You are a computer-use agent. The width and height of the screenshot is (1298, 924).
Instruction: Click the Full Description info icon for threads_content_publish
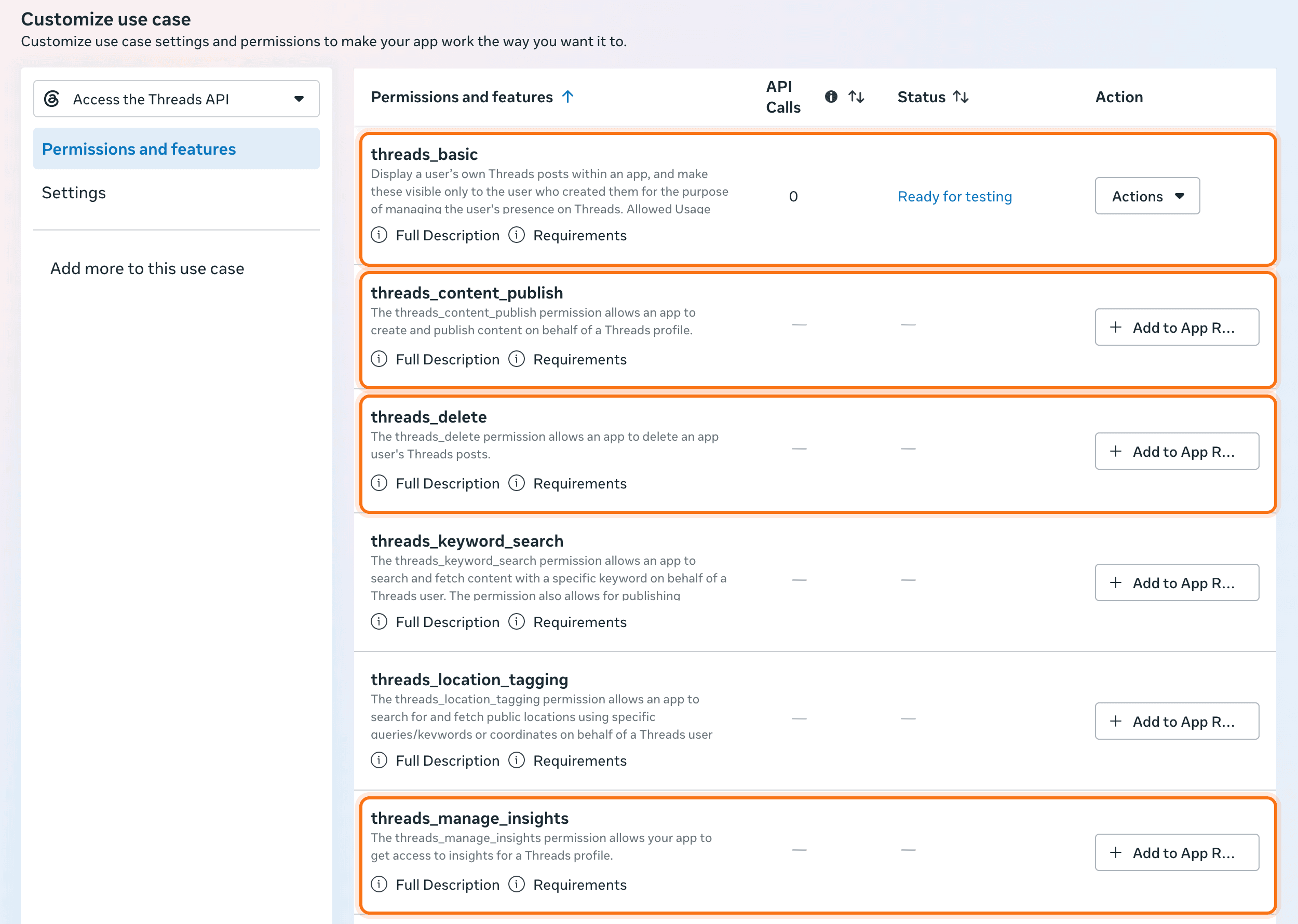379,359
